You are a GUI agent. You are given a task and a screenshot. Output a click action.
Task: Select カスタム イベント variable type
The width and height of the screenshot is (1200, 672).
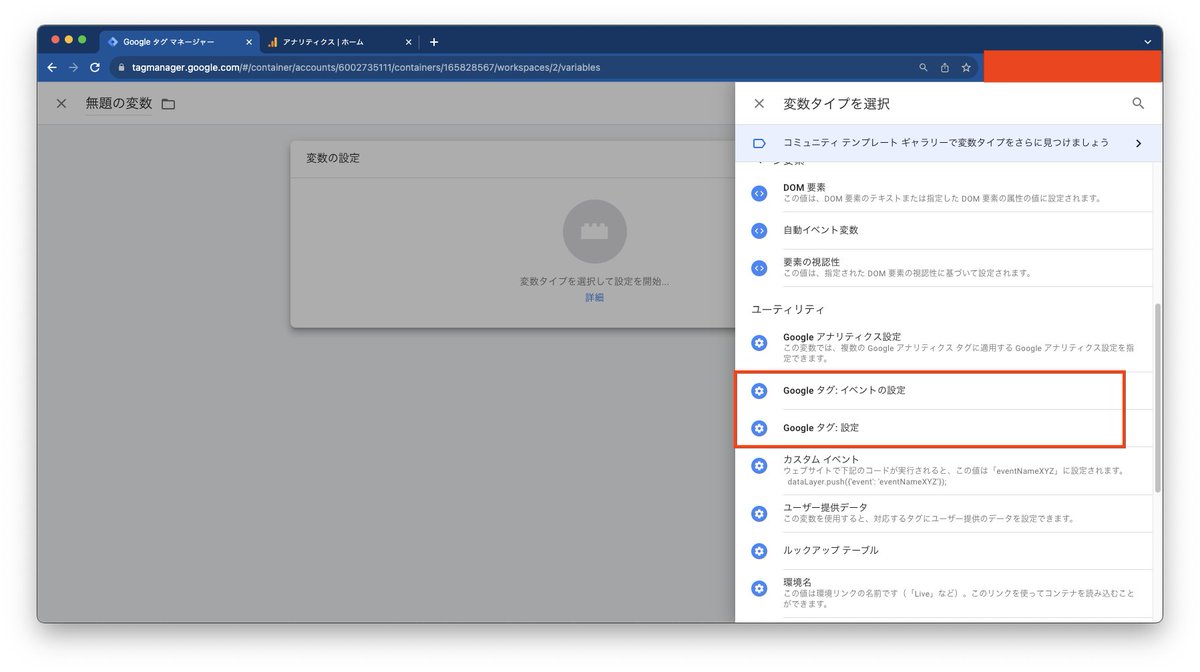(951, 471)
